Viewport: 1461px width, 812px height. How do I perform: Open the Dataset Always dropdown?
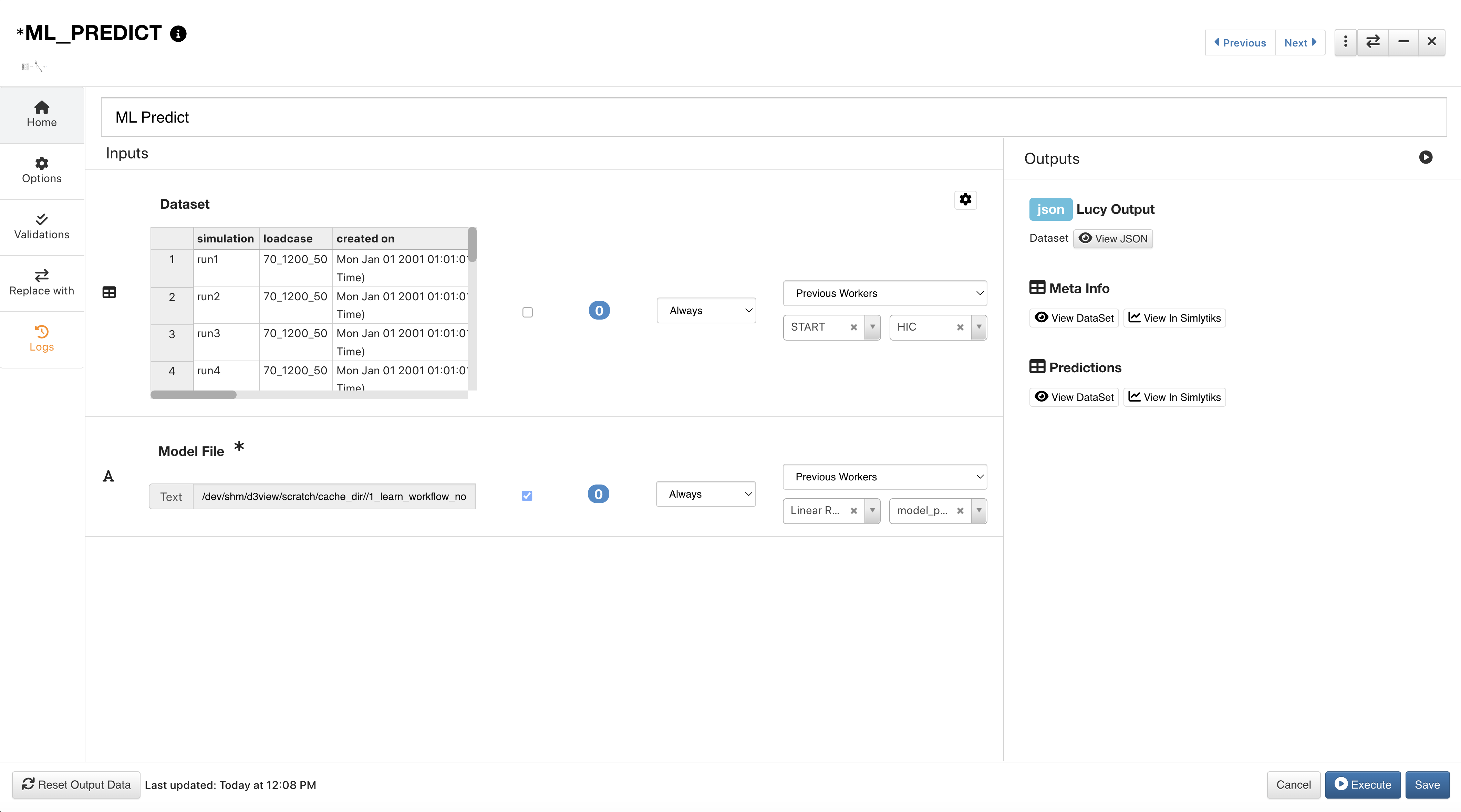click(706, 311)
